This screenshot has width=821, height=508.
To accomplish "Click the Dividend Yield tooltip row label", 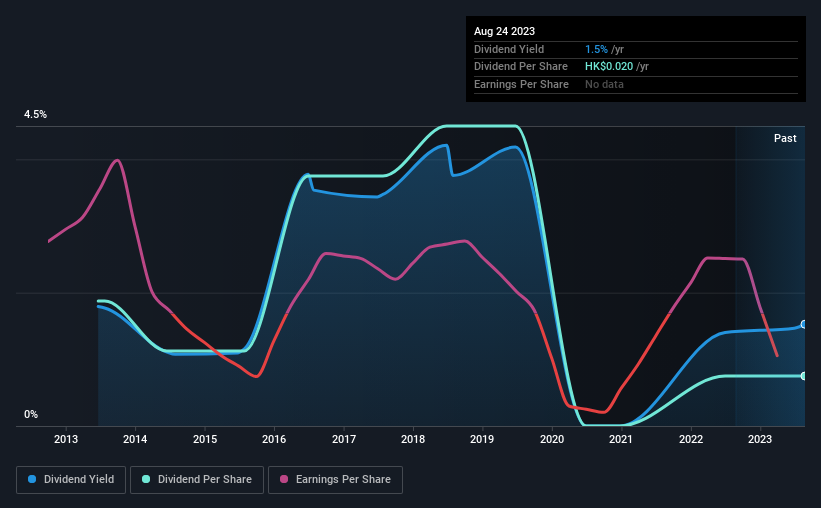I will tap(509, 49).
